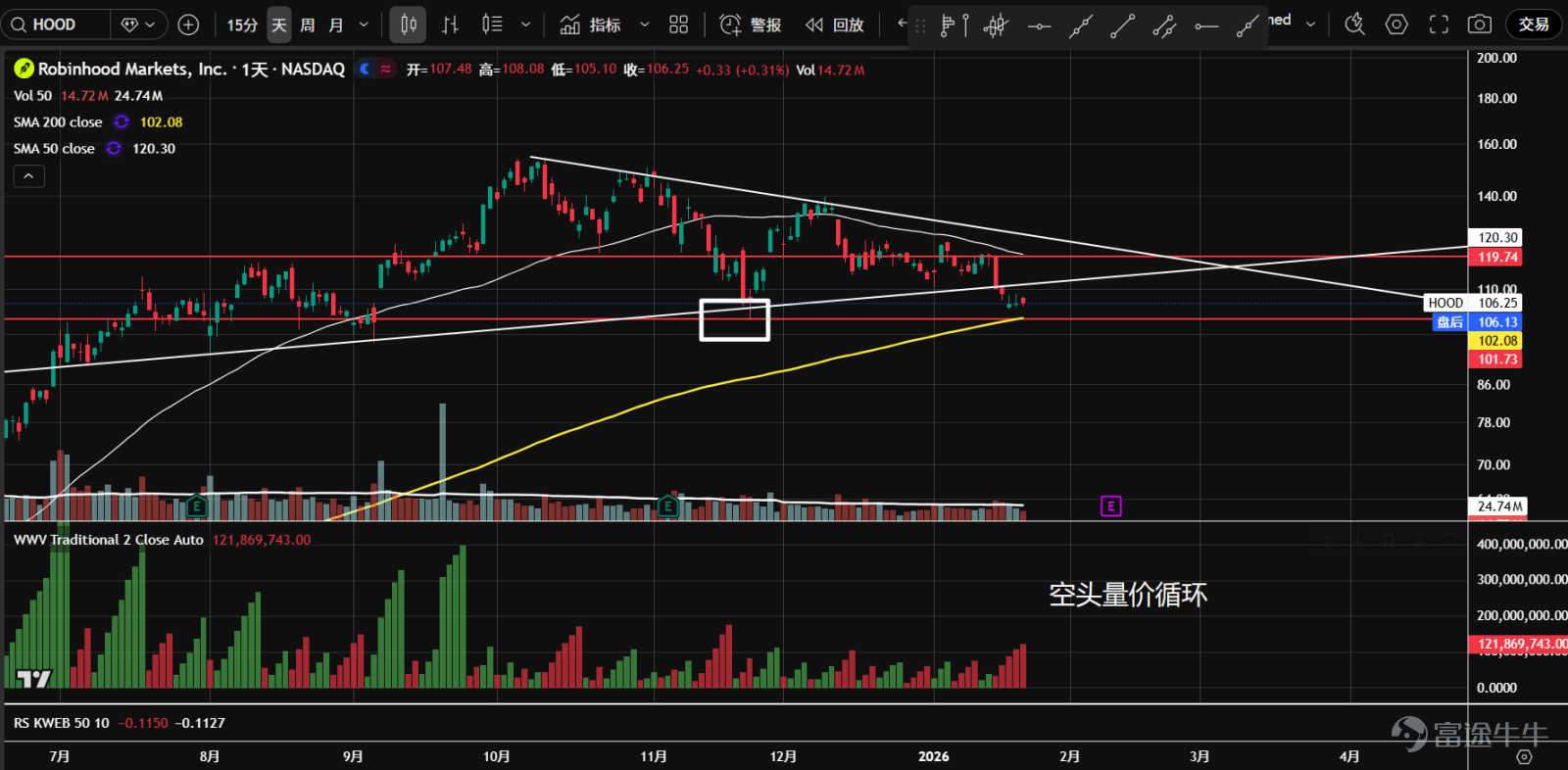
Task: Select the parallel channel drawing tool
Action: [1164, 26]
